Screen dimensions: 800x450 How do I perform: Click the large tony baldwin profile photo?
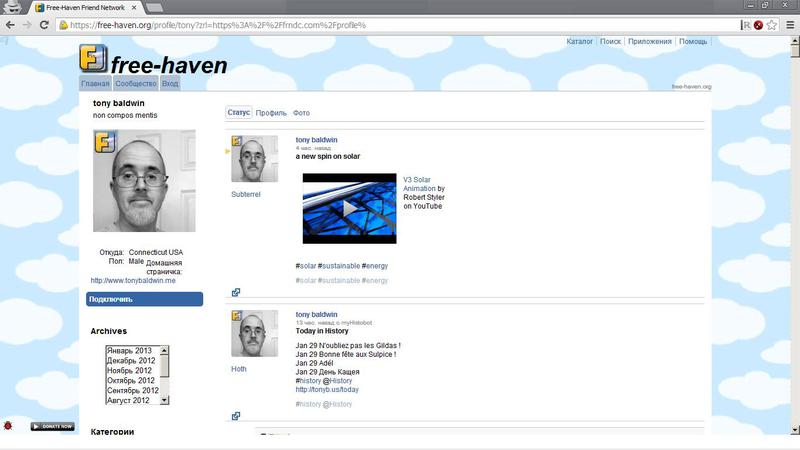pos(144,181)
